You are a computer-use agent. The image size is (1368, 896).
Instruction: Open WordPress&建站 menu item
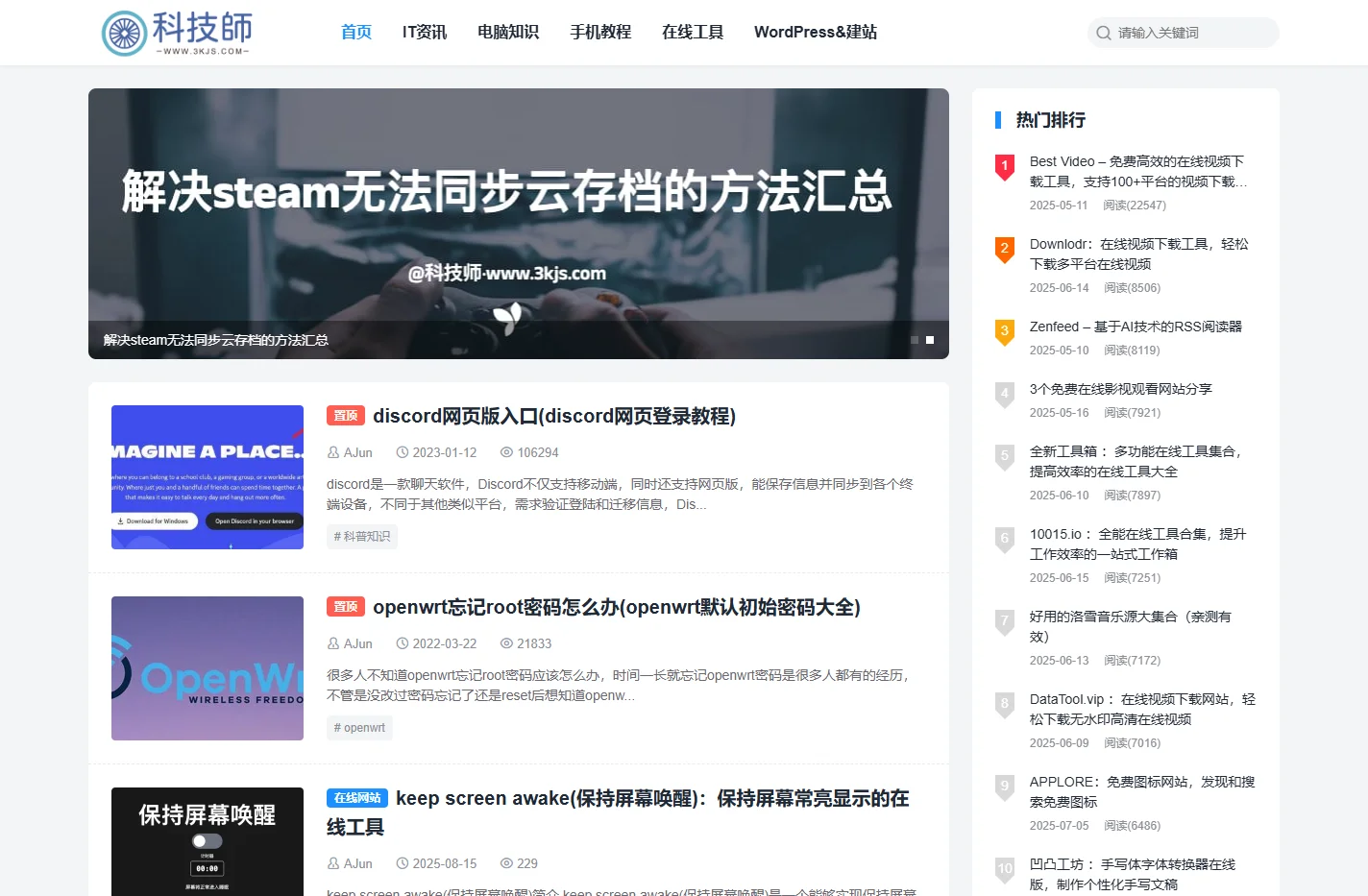[816, 32]
